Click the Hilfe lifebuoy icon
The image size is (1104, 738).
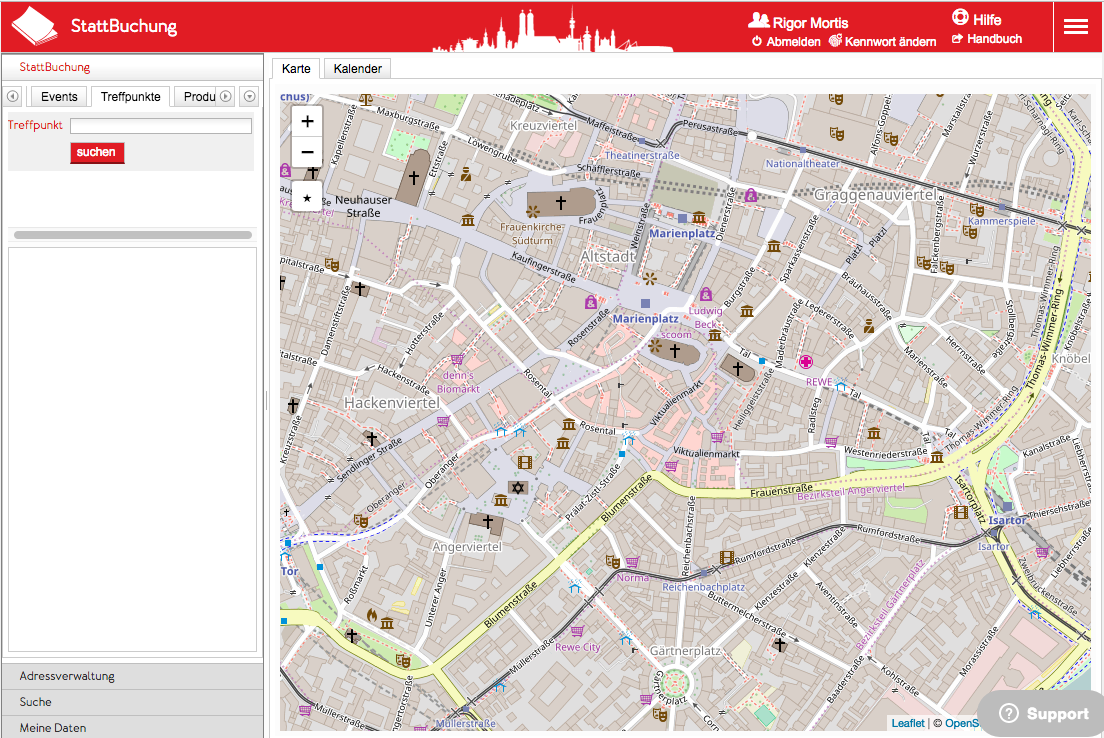coord(960,18)
